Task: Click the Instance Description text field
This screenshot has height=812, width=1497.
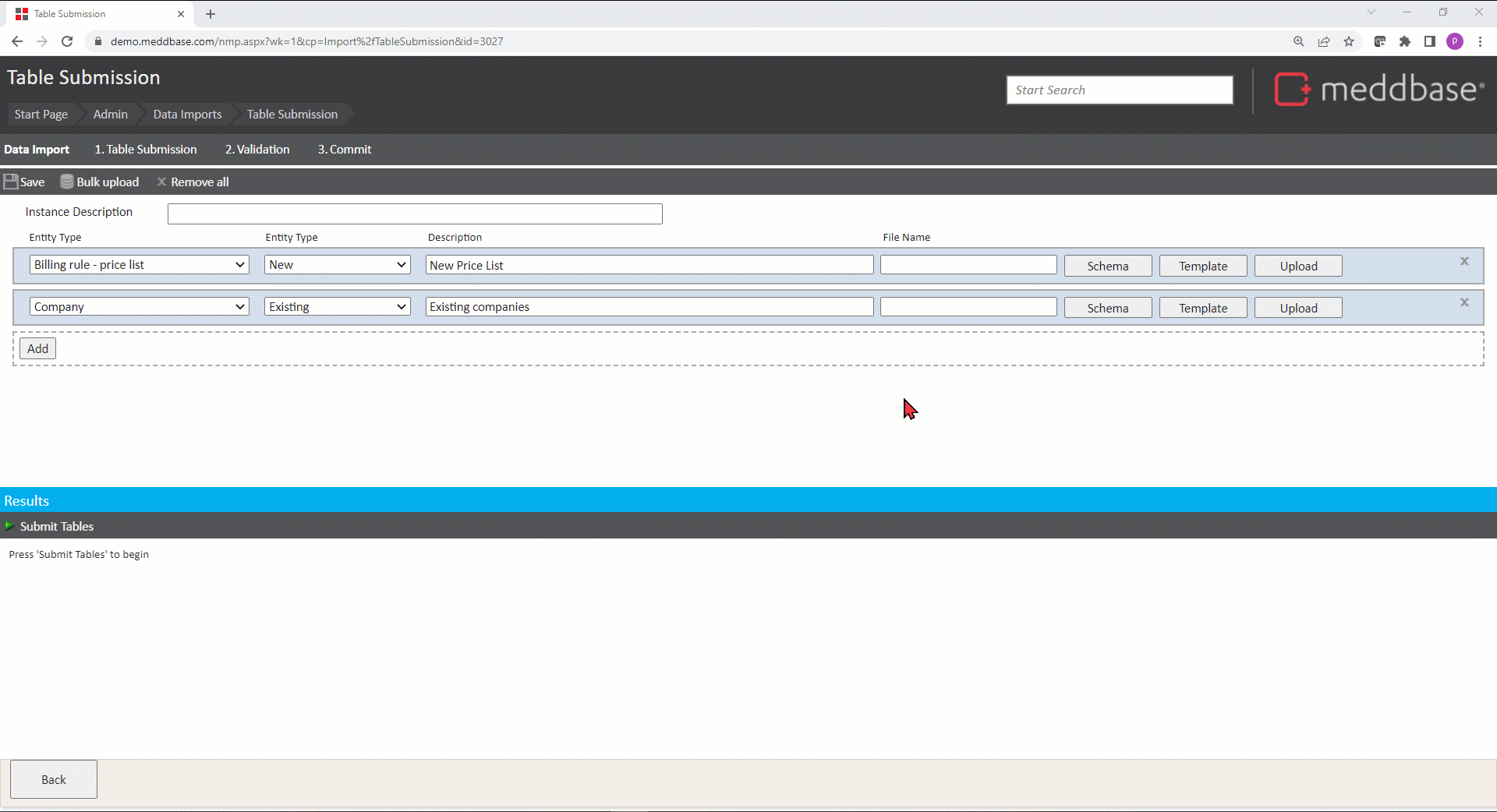Action: tap(415, 214)
